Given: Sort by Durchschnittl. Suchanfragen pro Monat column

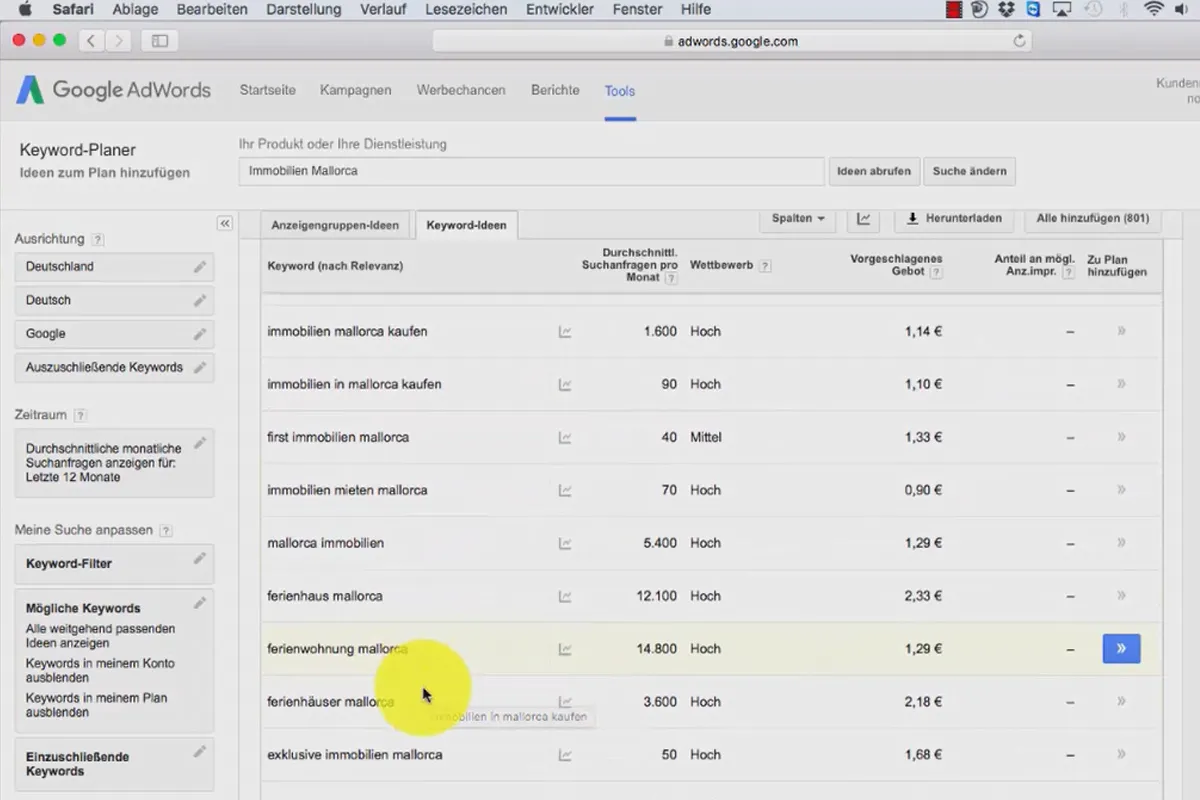Looking at the screenshot, I should pyautogui.click(x=629, y=265).
